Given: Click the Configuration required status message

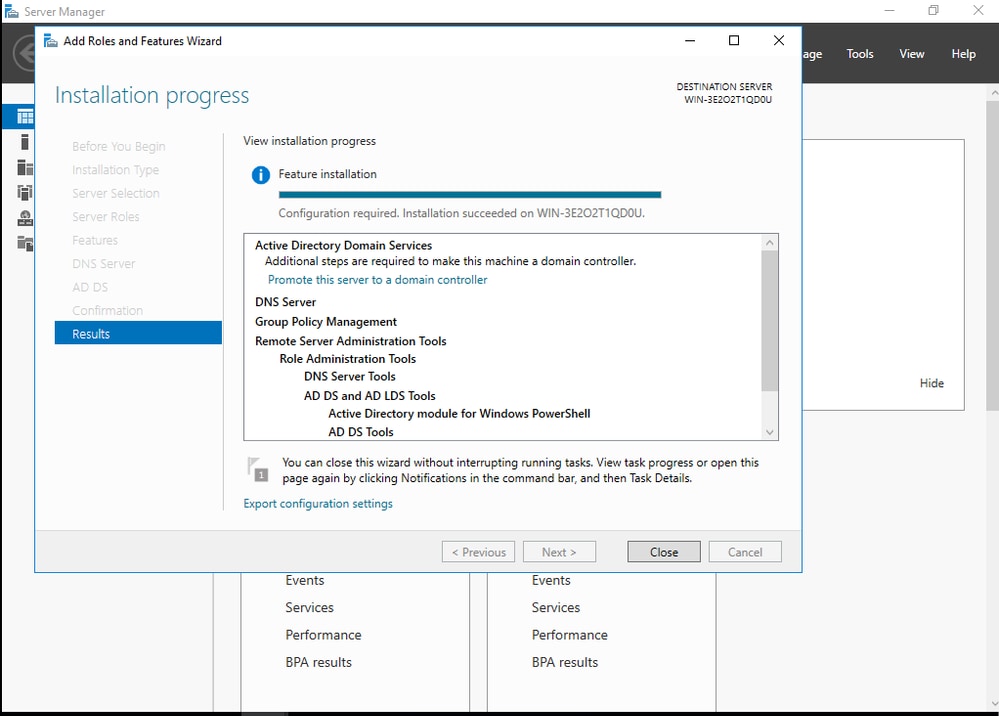Looking at the screenshot, I should tap(461, 213).
